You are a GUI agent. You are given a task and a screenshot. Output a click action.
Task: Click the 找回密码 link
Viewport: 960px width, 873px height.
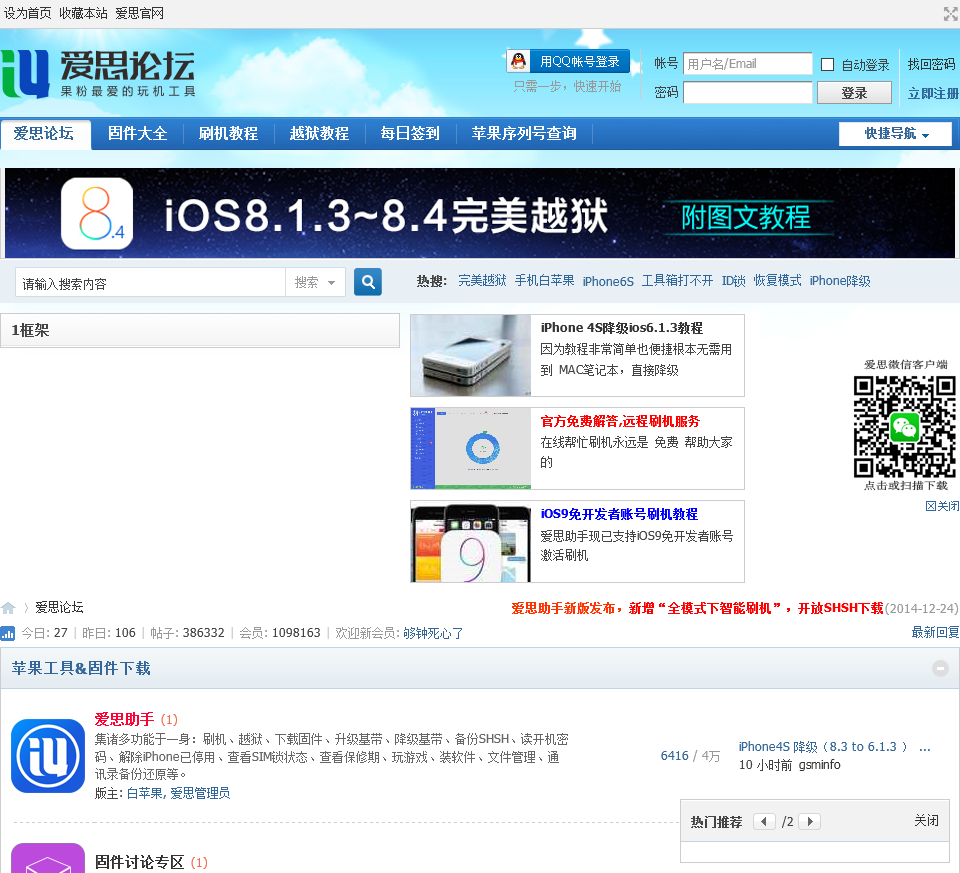pos(931,64)
